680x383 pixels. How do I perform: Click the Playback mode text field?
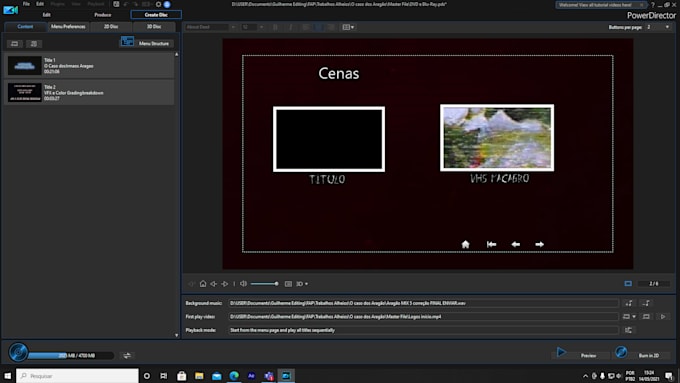point(424,330)
